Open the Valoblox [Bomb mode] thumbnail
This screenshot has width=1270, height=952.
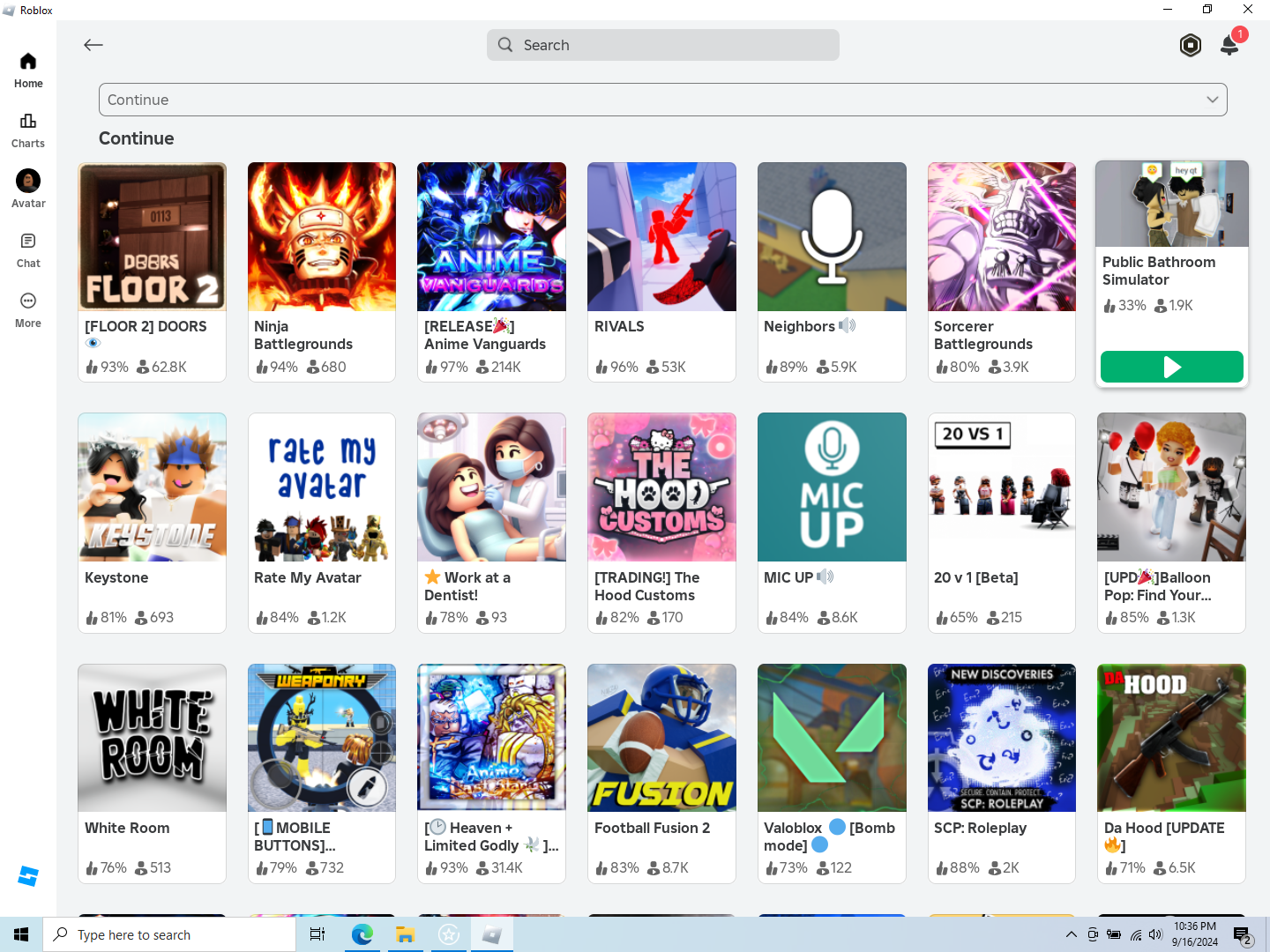[832, 738]
